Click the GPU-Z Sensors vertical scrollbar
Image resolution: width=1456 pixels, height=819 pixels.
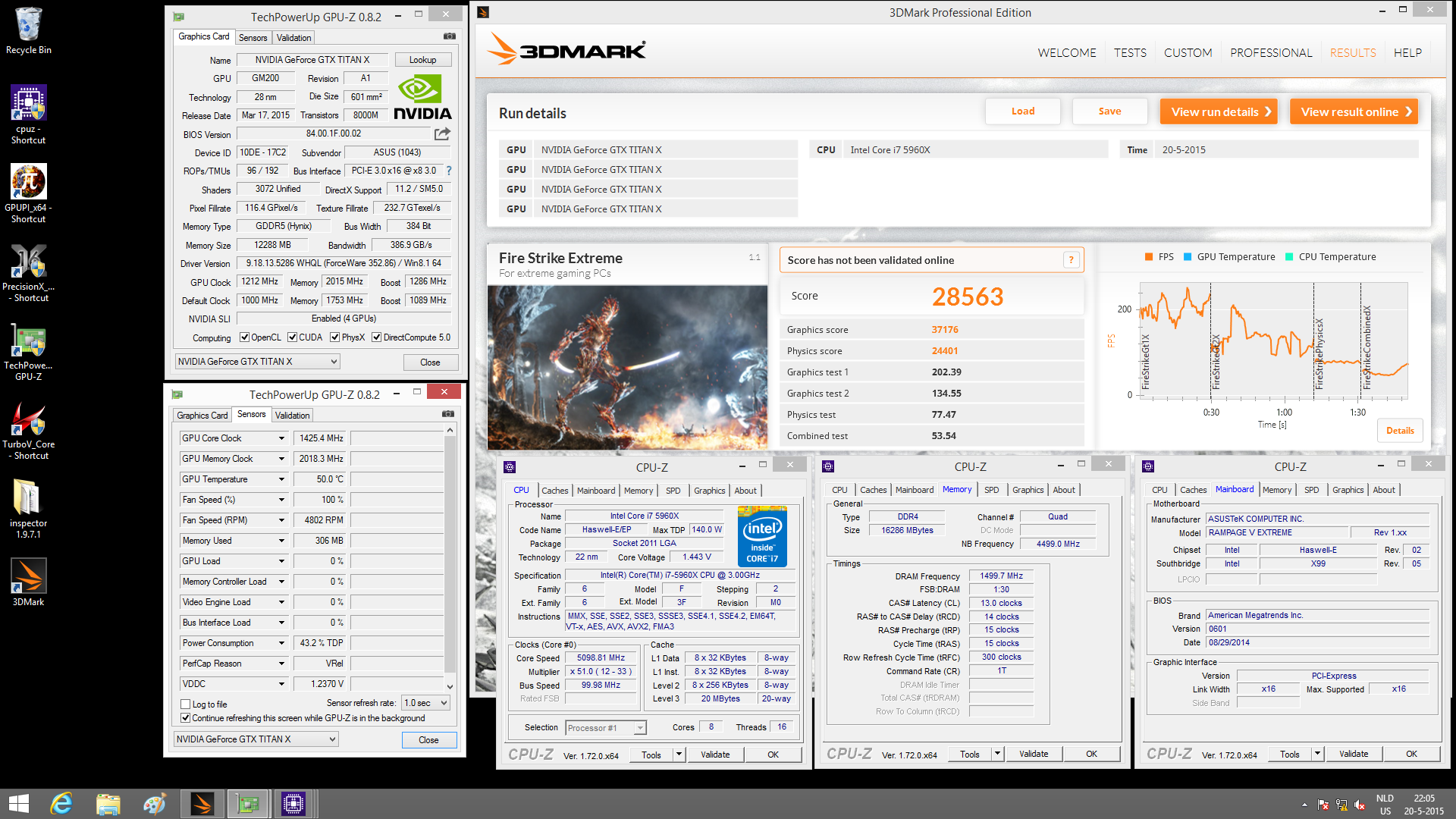click(450, 558)
